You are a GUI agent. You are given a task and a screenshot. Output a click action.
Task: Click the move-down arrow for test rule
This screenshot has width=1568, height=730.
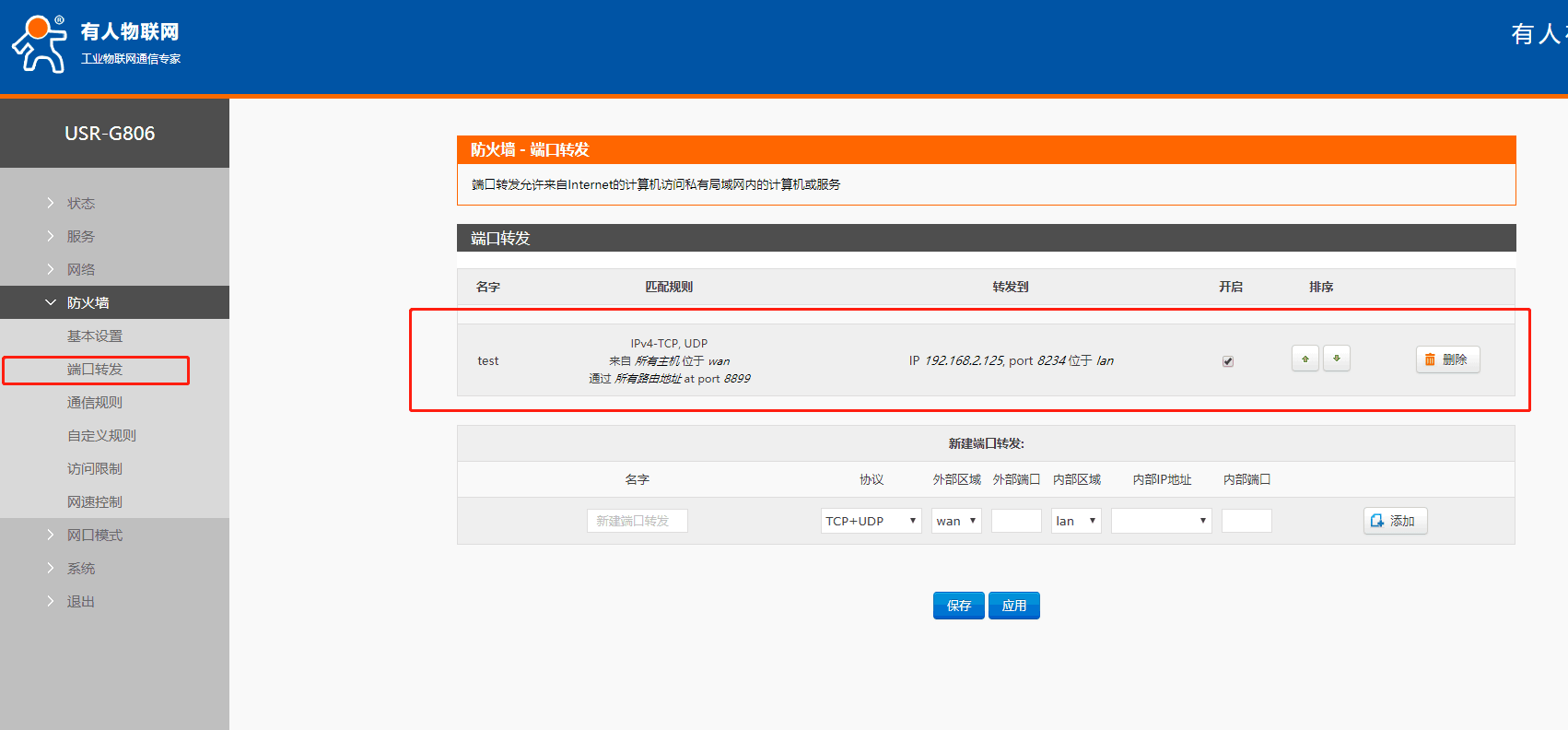click(1336, 359)
